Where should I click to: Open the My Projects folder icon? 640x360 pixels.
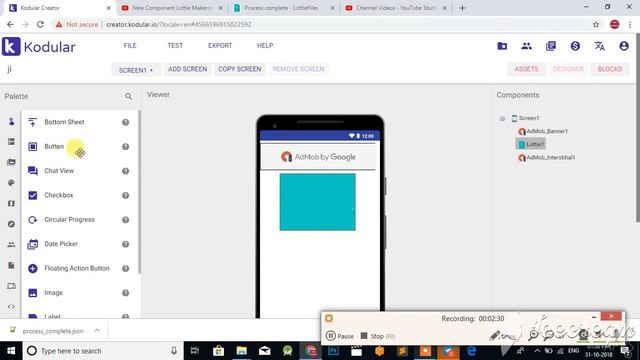point(502,46)
